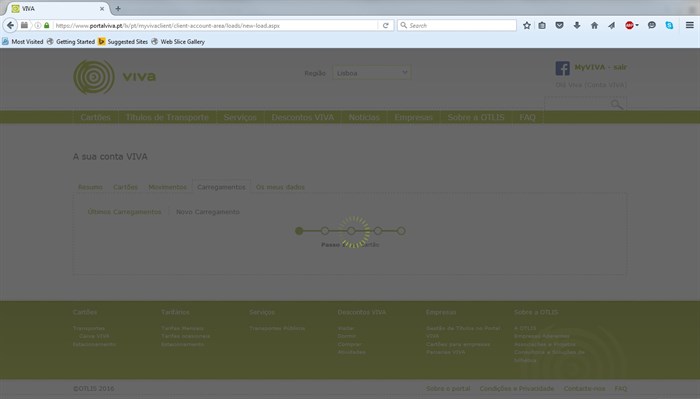Open the downloads arrow icon
Viewport: 700px width, 399px height.
(x=577, y=25)
